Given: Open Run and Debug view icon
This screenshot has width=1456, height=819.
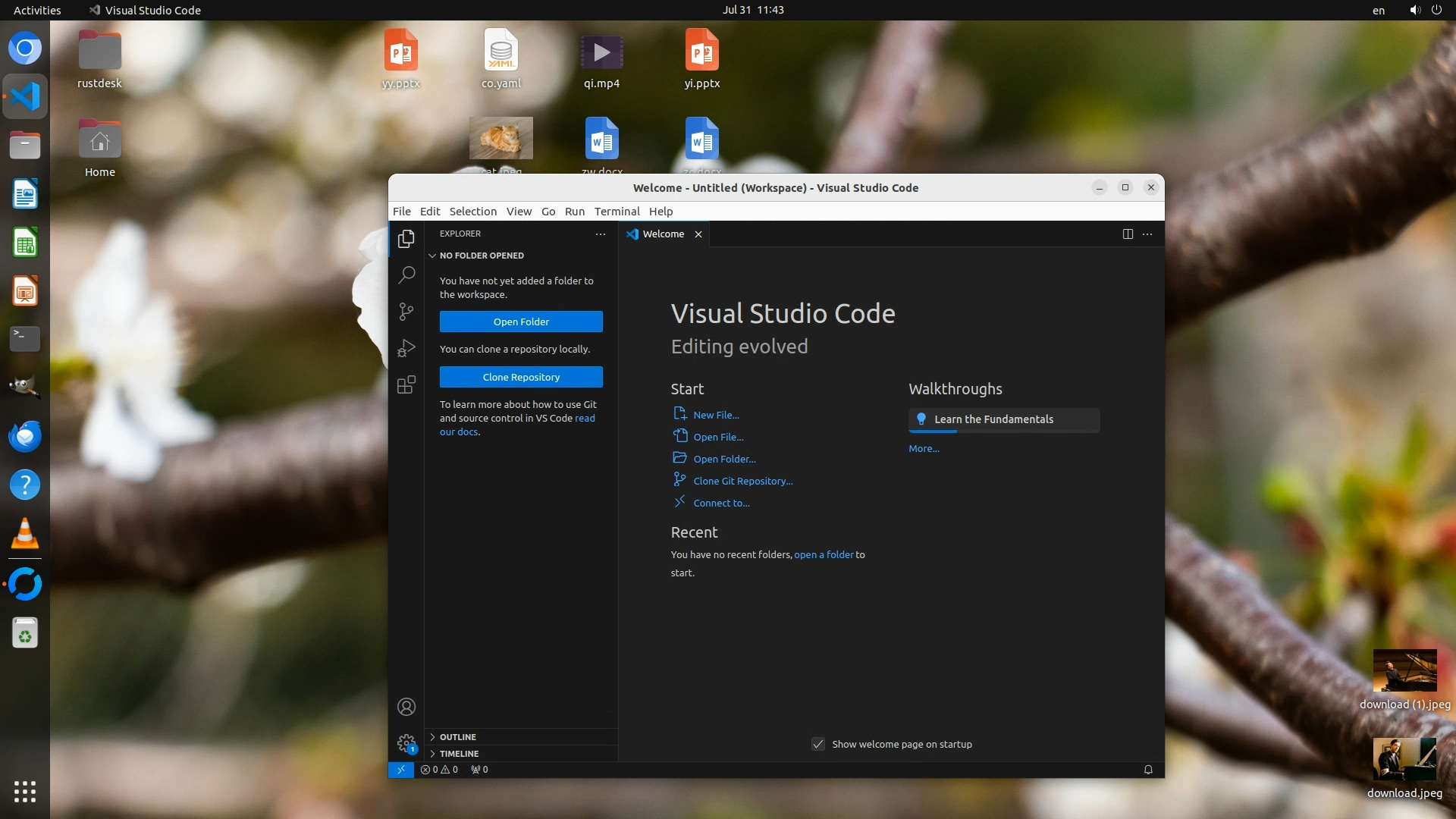Looking at the screenshot, I should pyautogui.click(x=406, y=348).
